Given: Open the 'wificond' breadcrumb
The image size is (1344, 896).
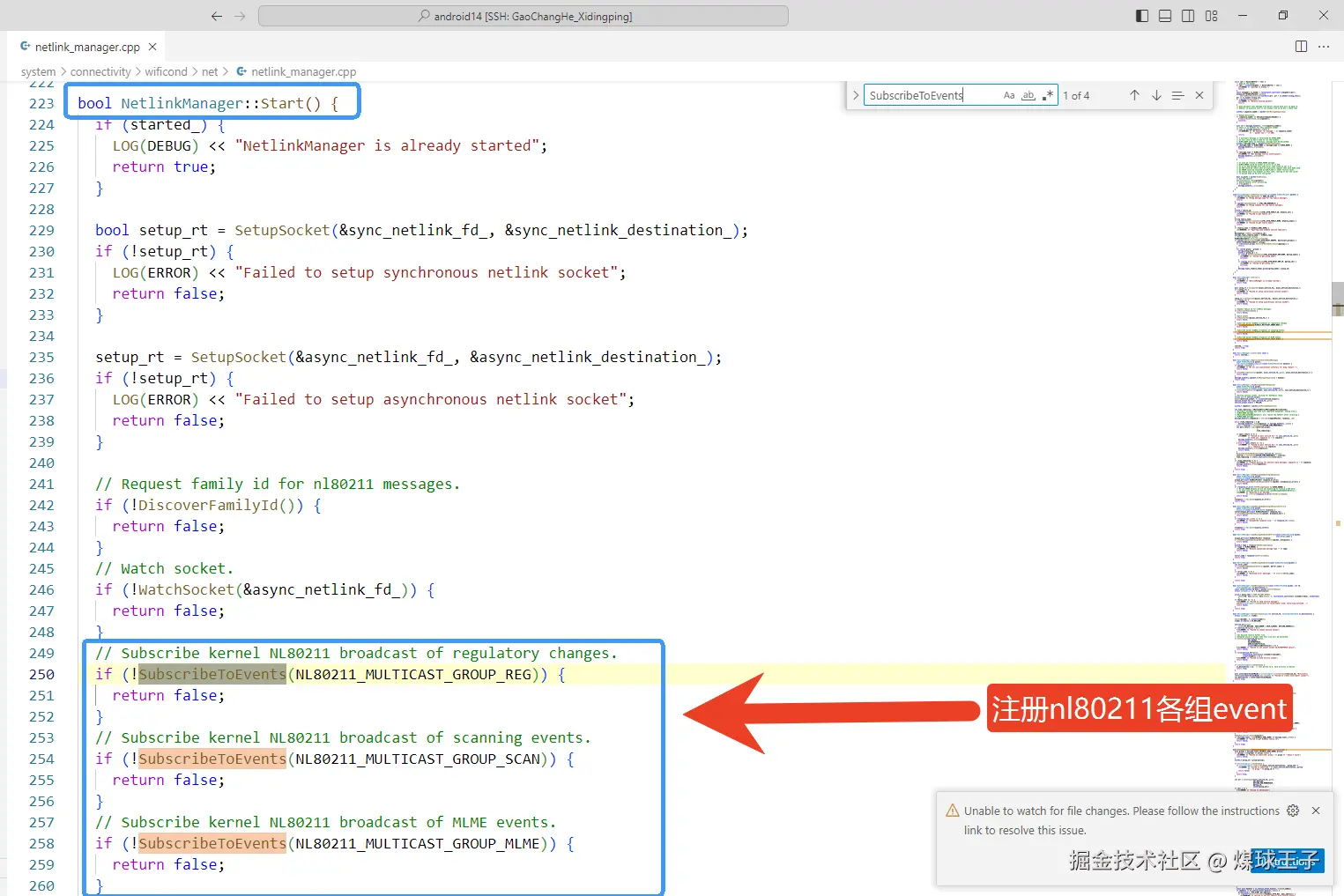Looking at the screenshot, I should 167,72.
